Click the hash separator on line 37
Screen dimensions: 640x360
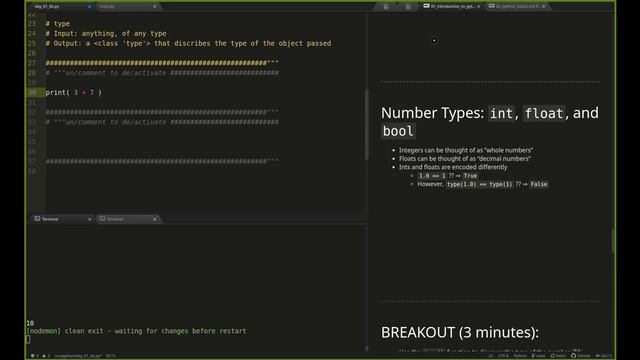(162, 162)
